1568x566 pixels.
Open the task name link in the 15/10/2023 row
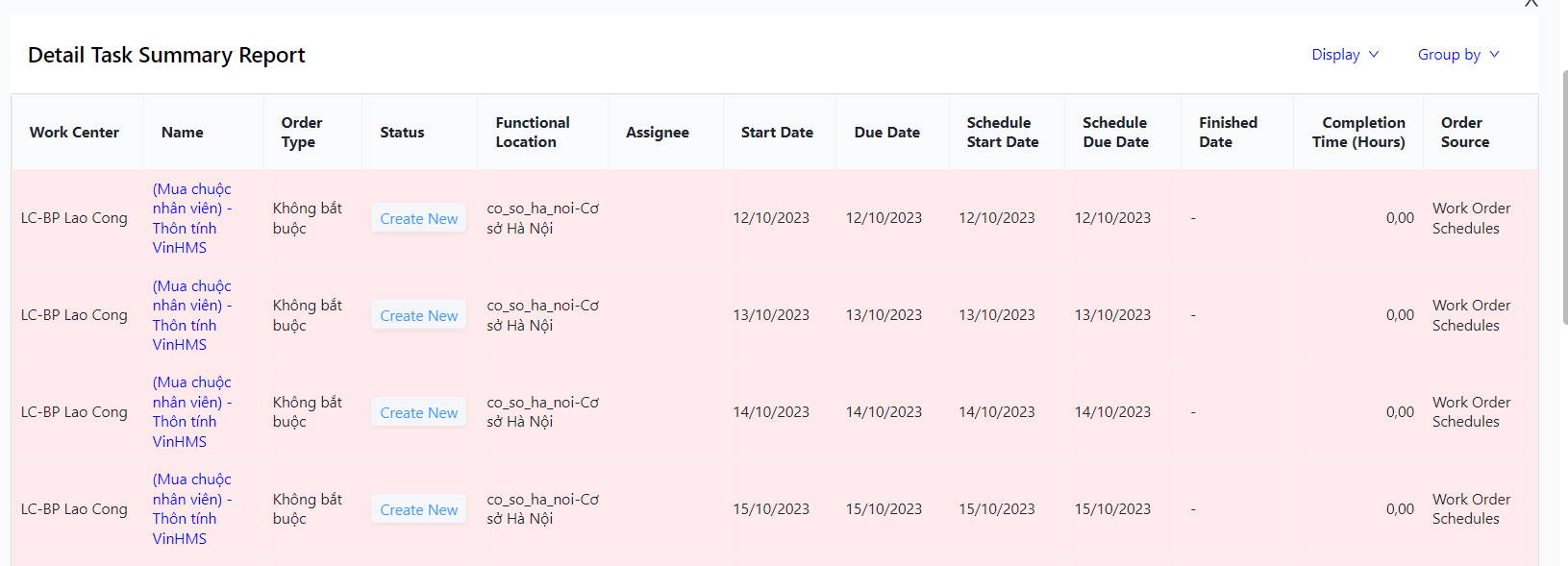point(191,508)
